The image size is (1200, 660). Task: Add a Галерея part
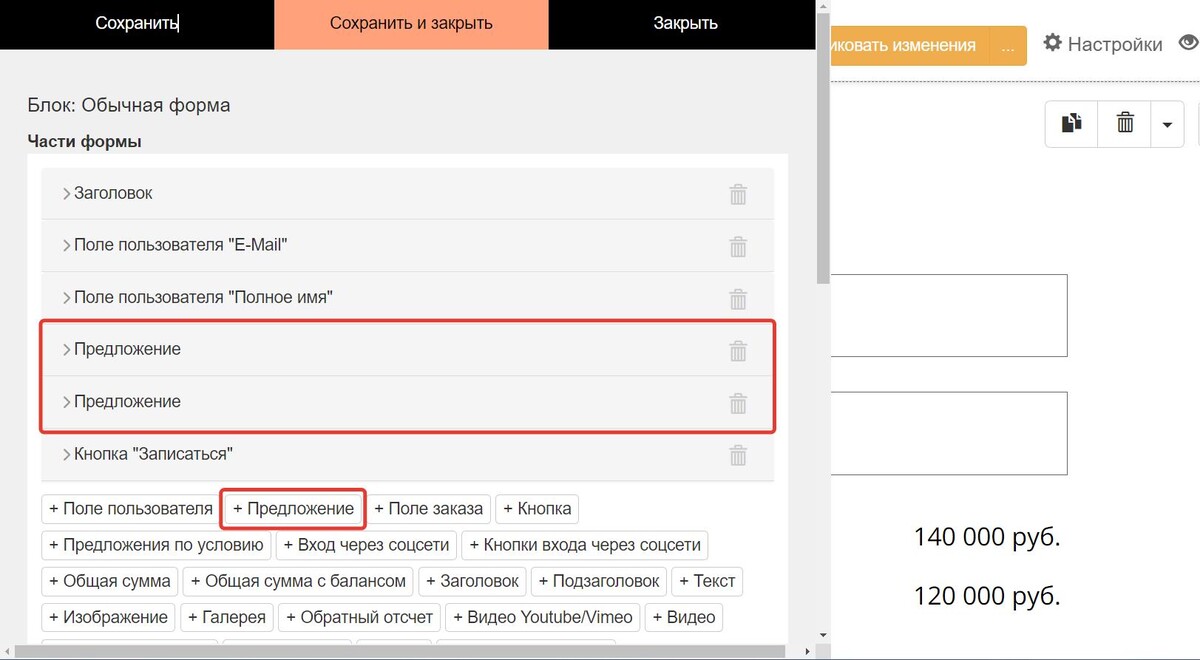point(227,617)
